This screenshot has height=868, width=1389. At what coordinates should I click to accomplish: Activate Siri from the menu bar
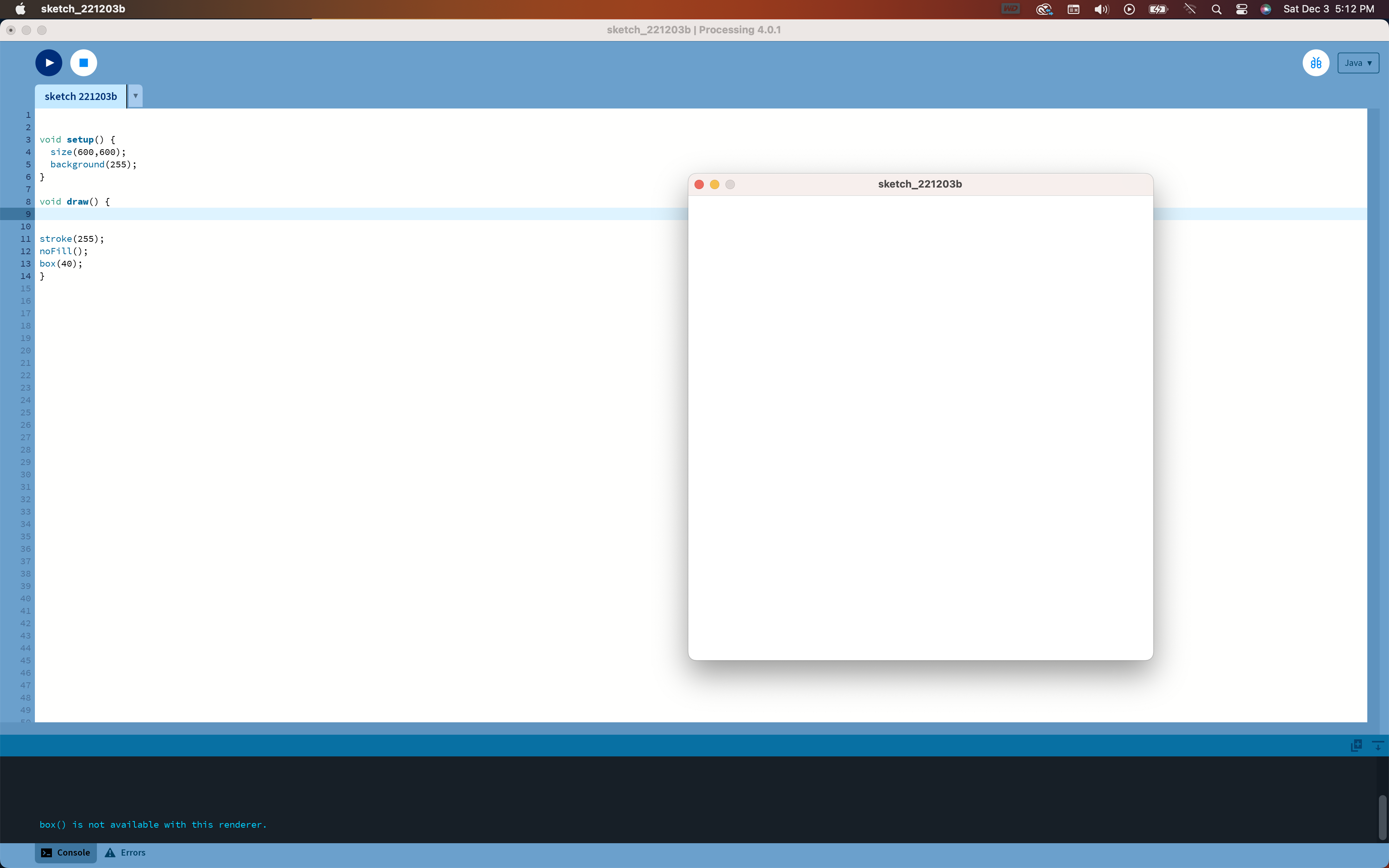[1266, 9]
